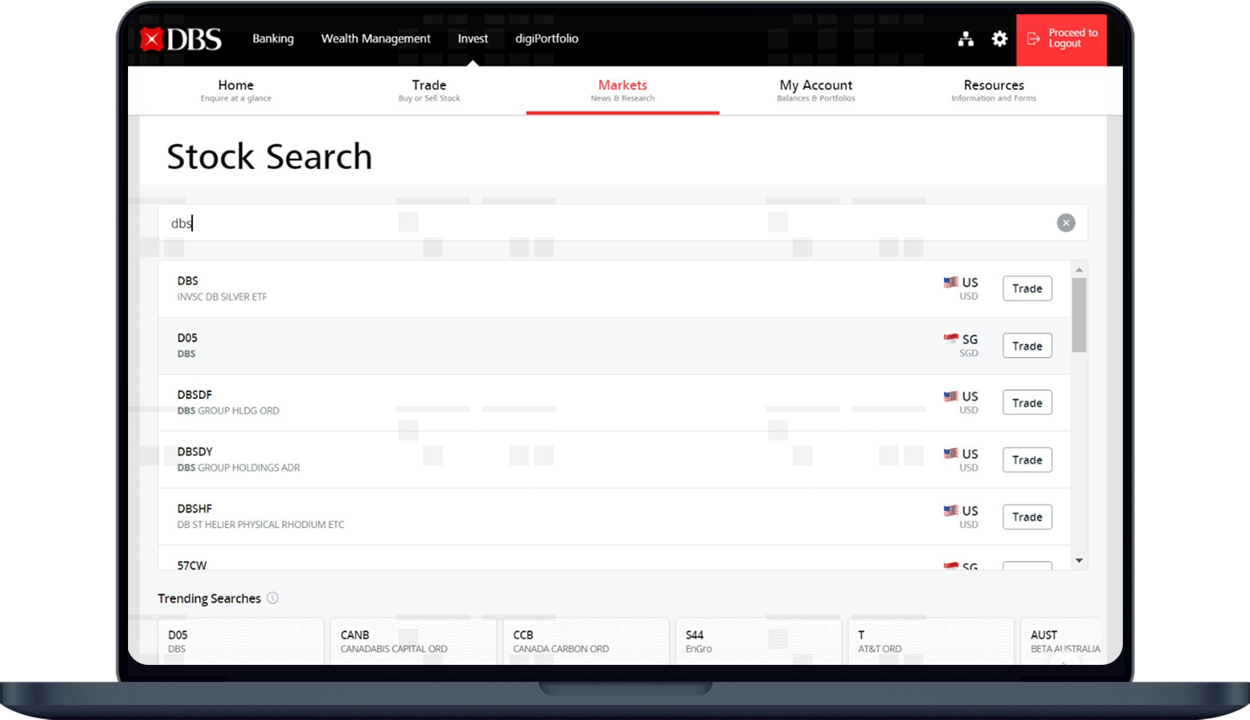Trade DBSHF DB ST HELIER RHODIUM ETC
The height and width of the screenshot is (720, 1250).
1027,517
